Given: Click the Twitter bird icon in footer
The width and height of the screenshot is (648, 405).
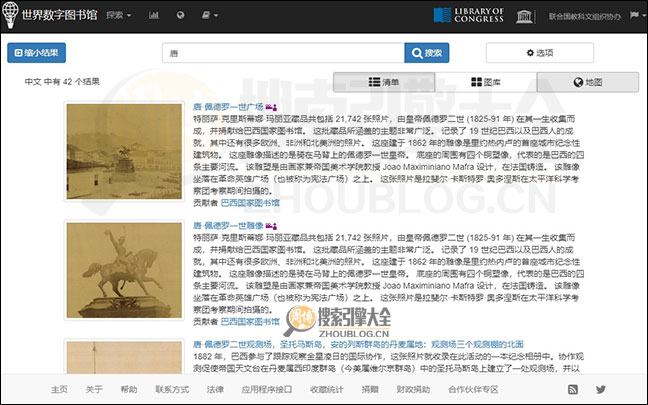Looking at the screenshot, I should click(x=601, y=389).
